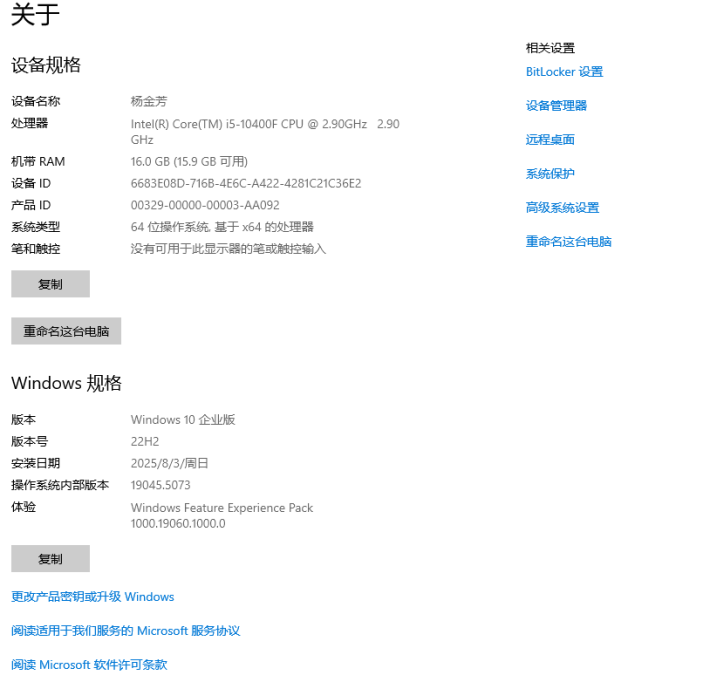The height and width of the screenshot is (682, 710).
Task: Open BitLocker 设置 link
Action: coord(564,72)
